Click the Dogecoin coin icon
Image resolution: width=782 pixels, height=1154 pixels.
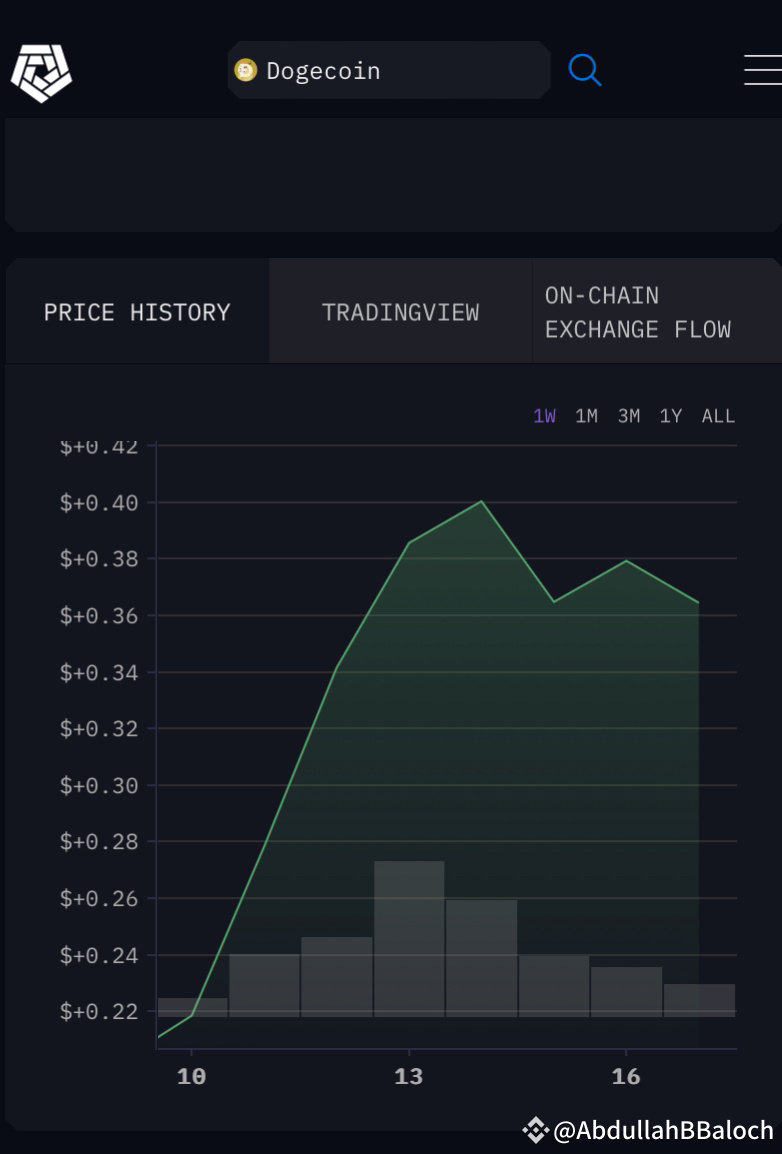[x=246, y=71]
